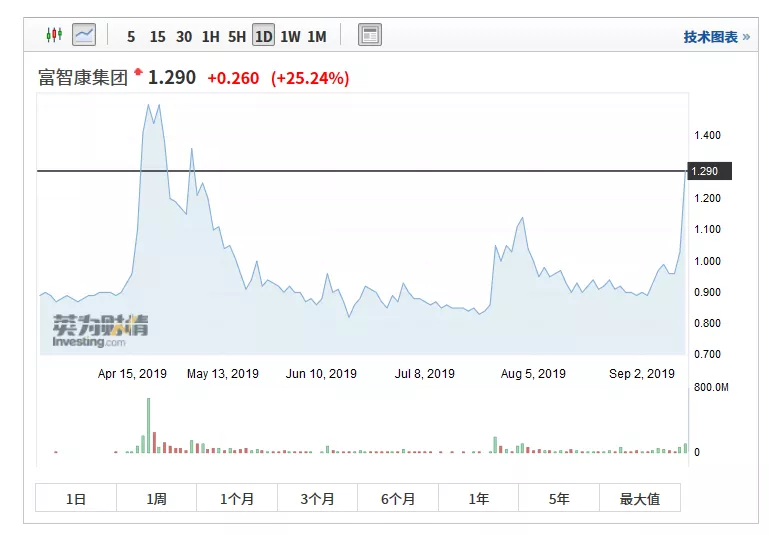Viewport: 769px width, 535px height.
Task: Choose the 5H interval
Action: 237,37
